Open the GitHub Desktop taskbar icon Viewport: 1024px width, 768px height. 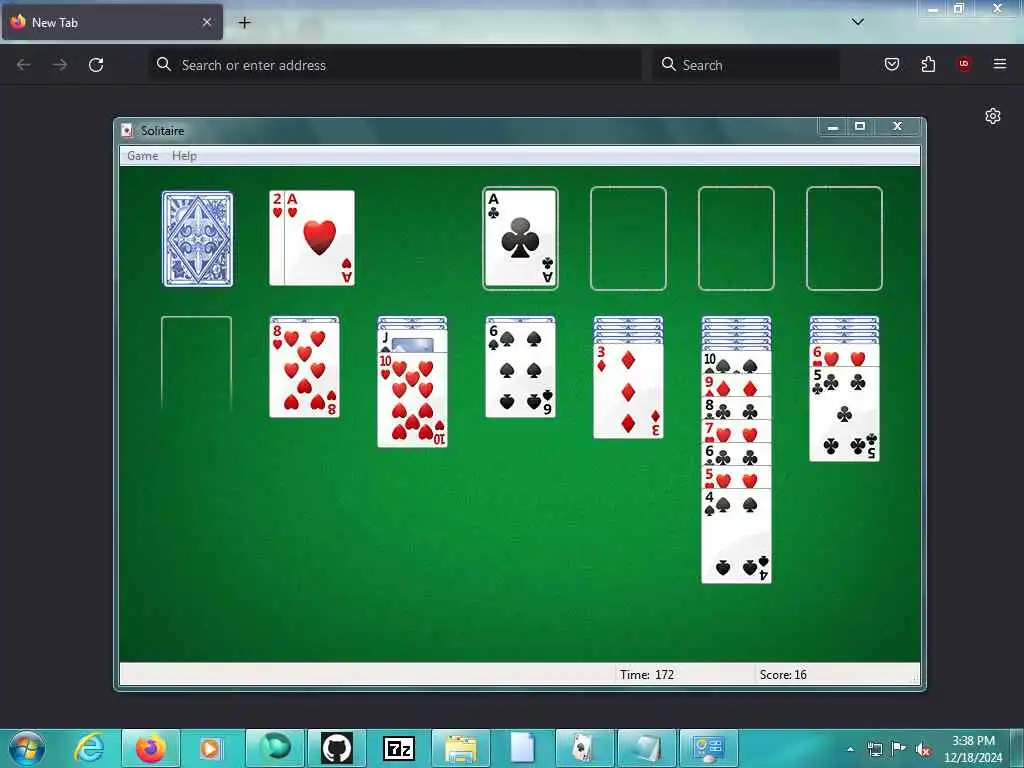336,748
